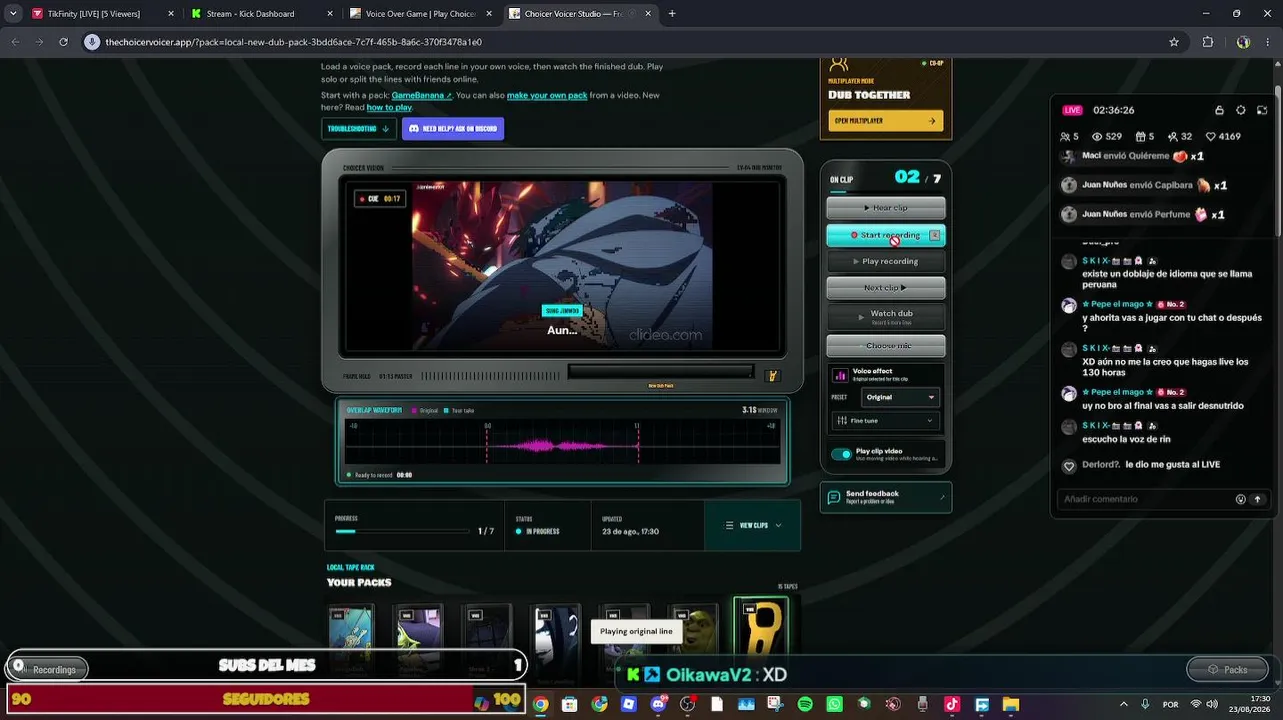The image size is (1283, 720).
Task: Click the viewers count eye icon
Action: point(1097,137)
